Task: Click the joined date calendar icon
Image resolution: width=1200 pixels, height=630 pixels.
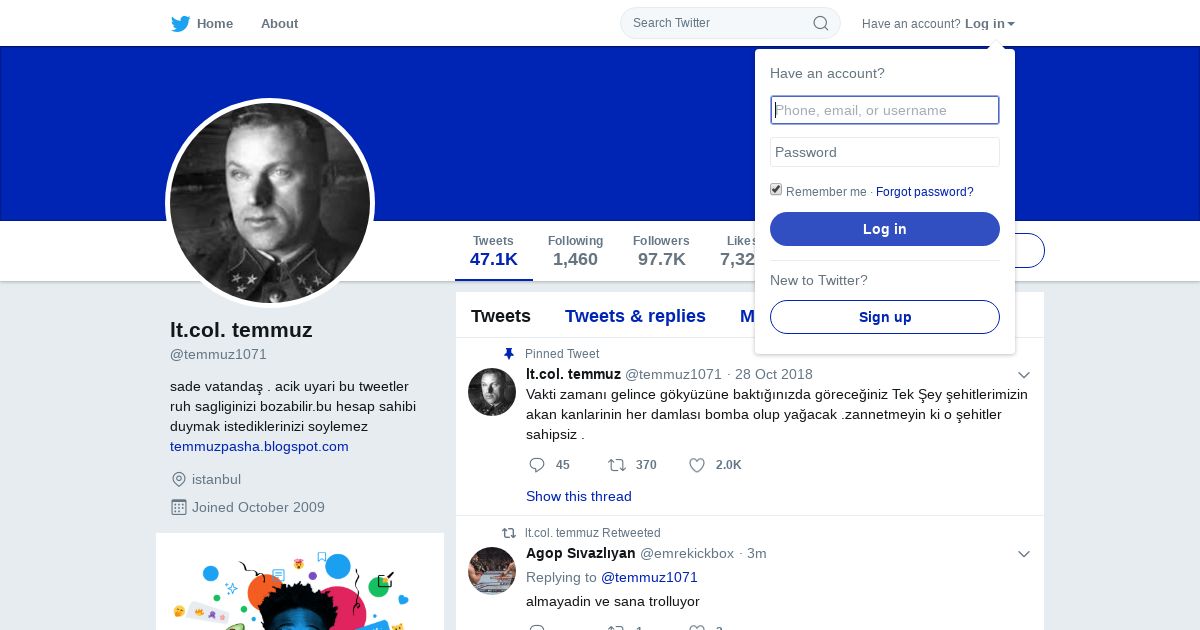Action: 179,507
